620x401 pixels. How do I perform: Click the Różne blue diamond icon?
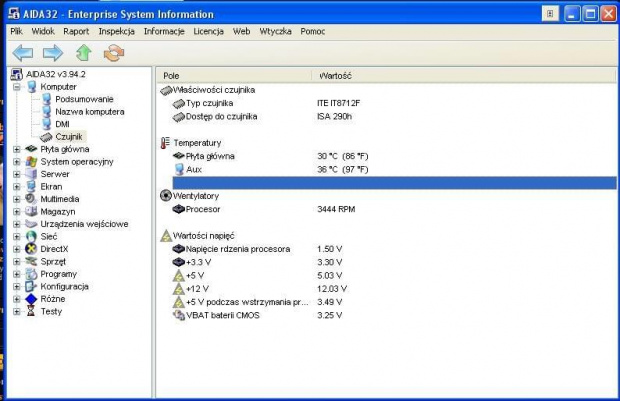click(31, 299)
